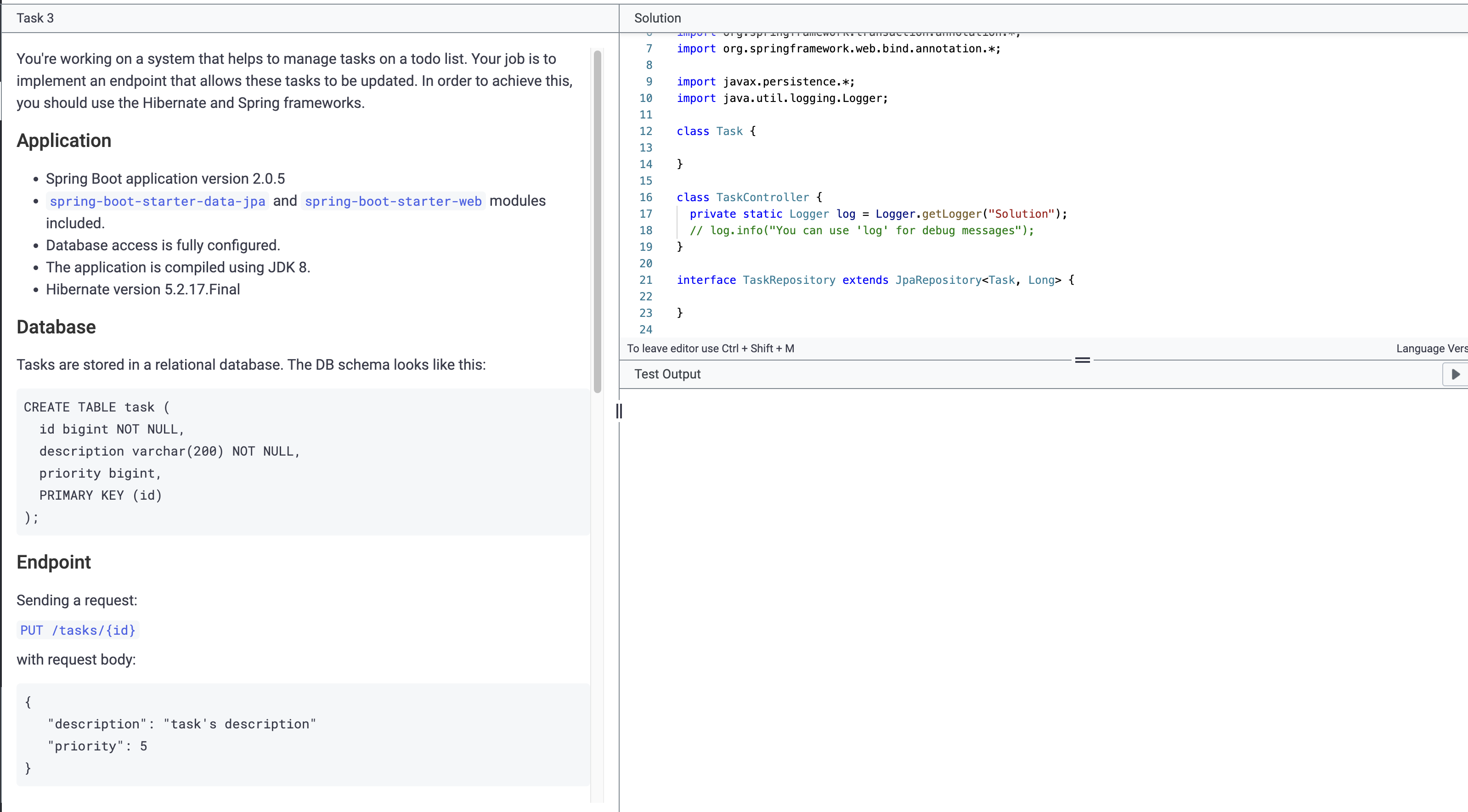This screenshot has width=1468, height=812.
Task: Click spring-boot-starter-data-jpa inline code
Action: [x=157, y=201]
